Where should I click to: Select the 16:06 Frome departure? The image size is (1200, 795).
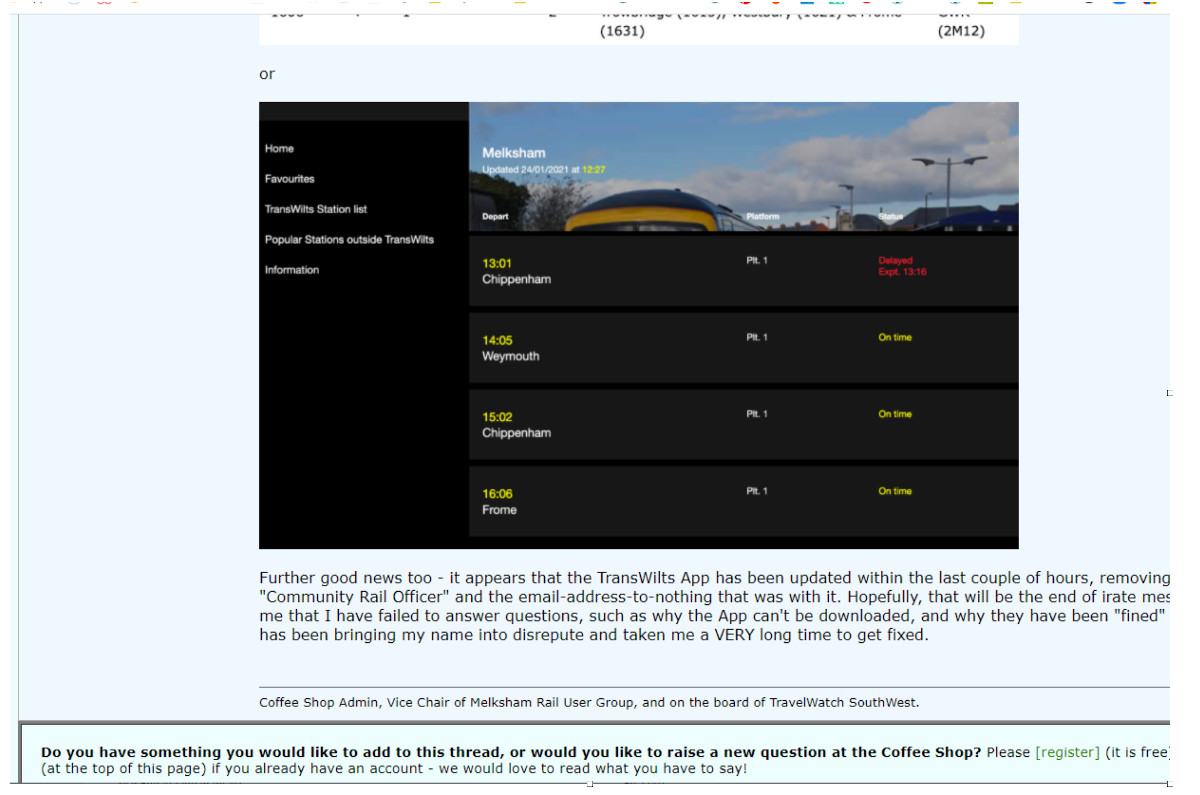pos(499,502)
